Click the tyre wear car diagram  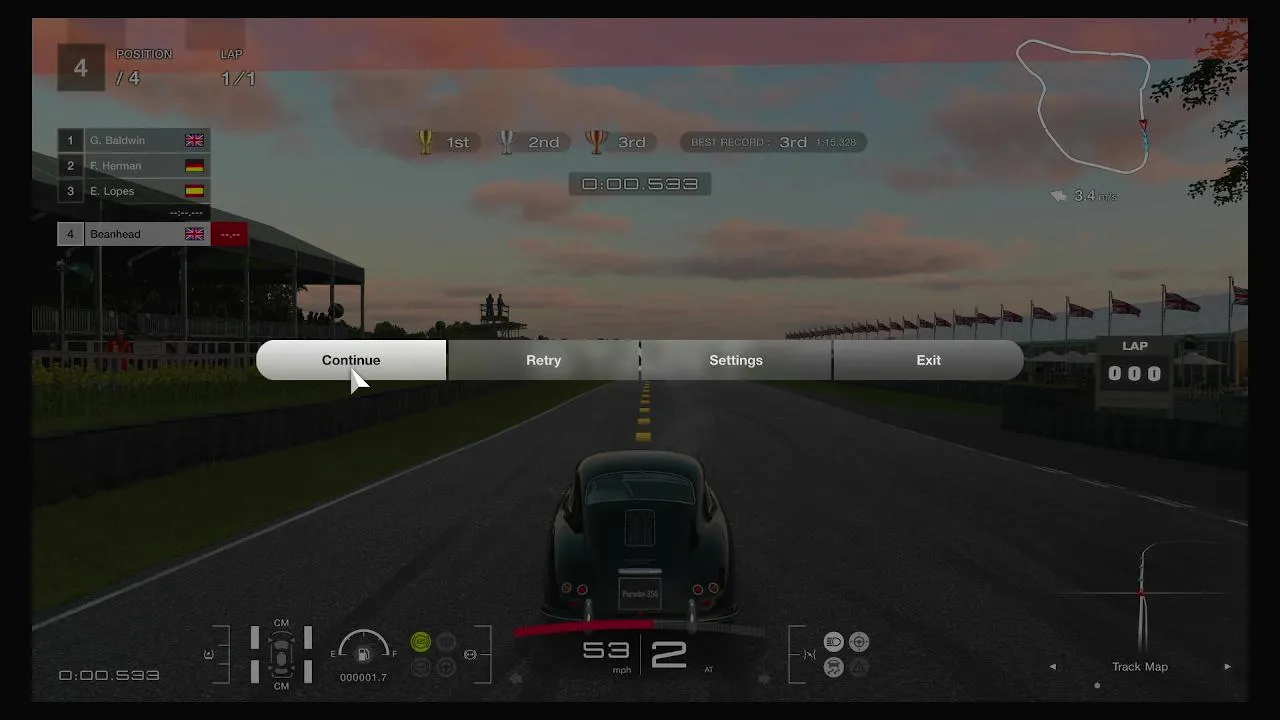pos(281,654)
